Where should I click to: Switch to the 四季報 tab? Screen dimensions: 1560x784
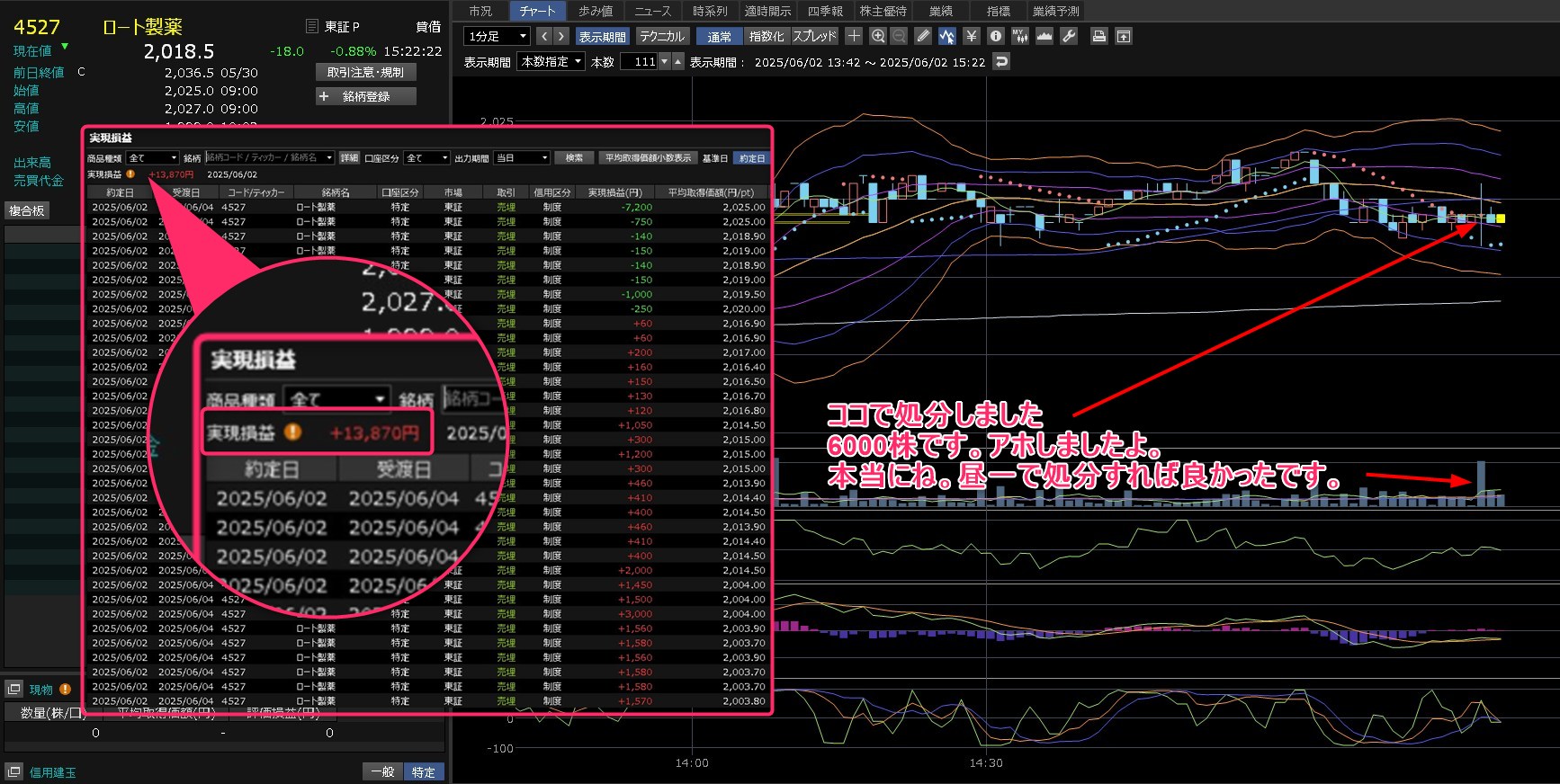825,11
